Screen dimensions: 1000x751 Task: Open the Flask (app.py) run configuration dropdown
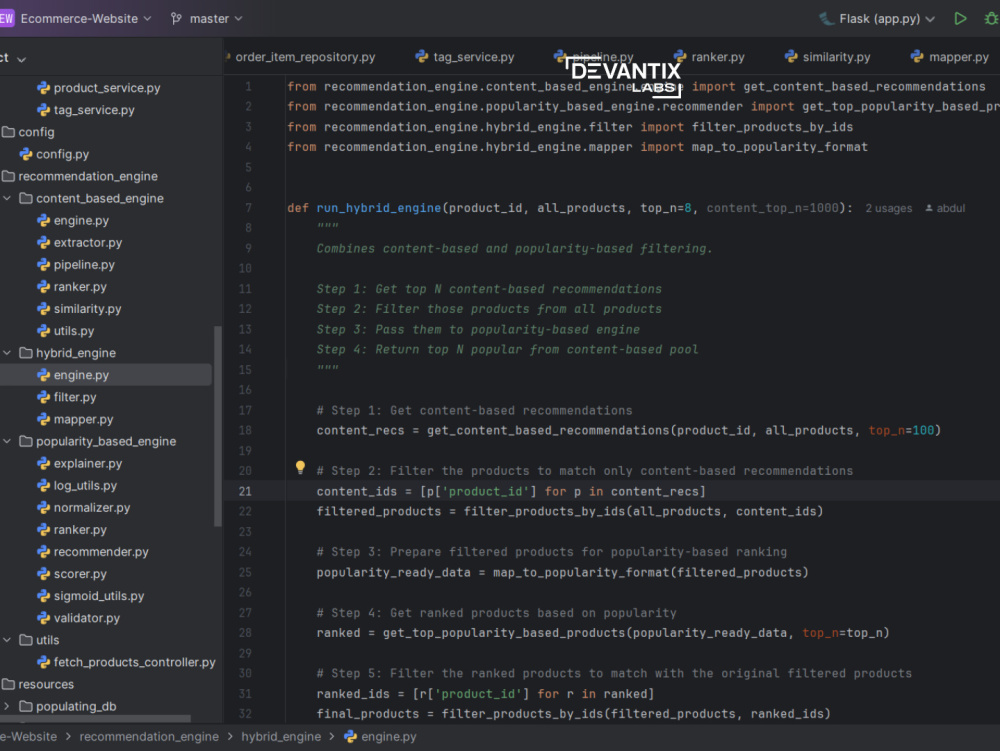(877, 18)
